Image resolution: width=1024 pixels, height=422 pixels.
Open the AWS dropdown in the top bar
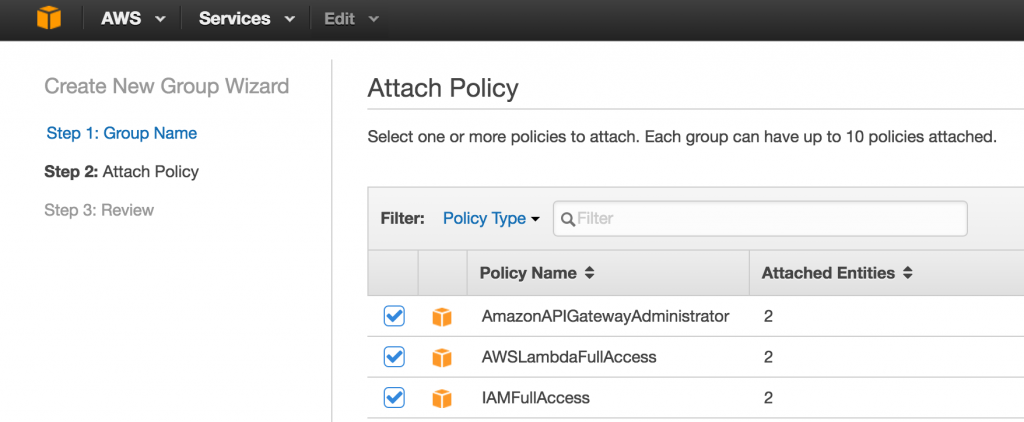[133, 19]
